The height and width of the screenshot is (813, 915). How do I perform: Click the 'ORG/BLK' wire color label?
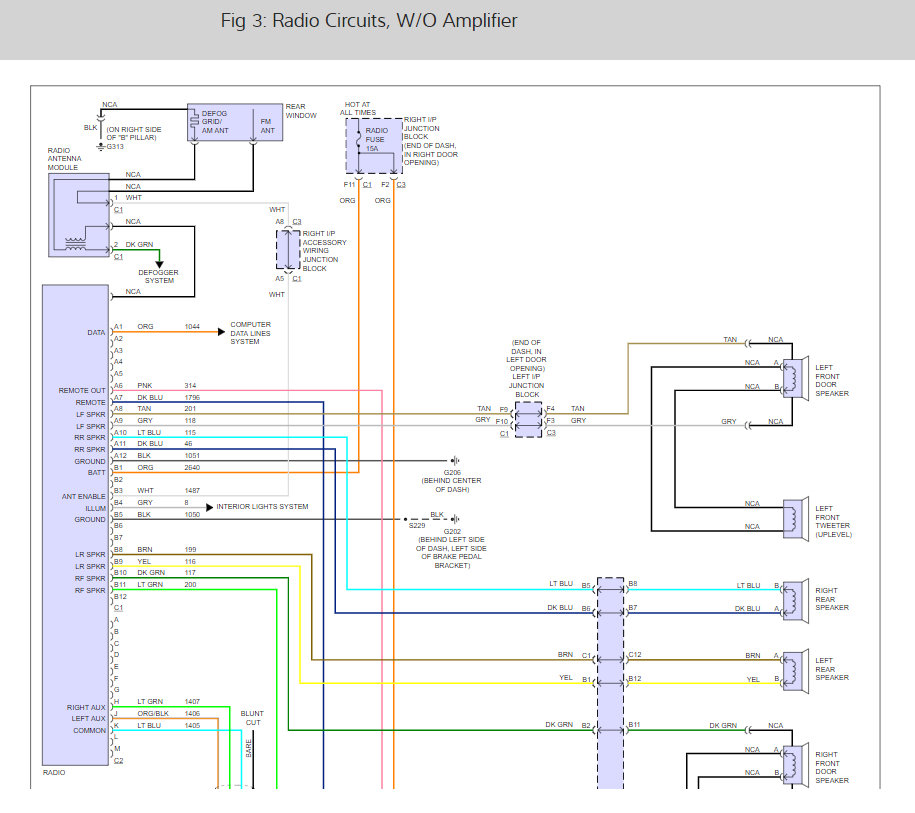[x=153, y=714]
